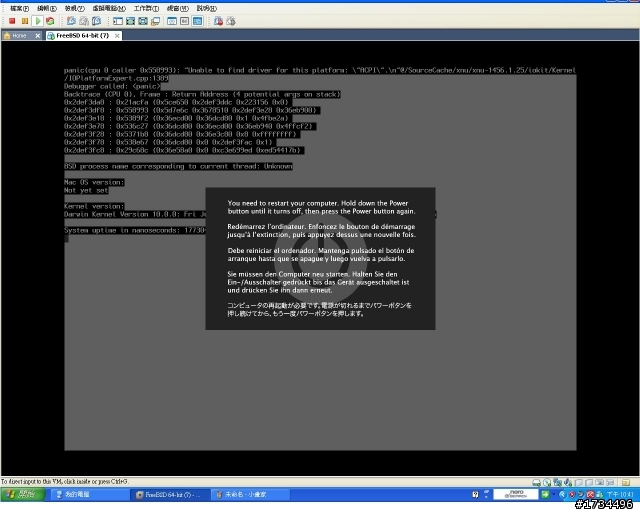The image size is (640, 512).
Task: Open the 檢視(V) menu
Action: (75, 8)
